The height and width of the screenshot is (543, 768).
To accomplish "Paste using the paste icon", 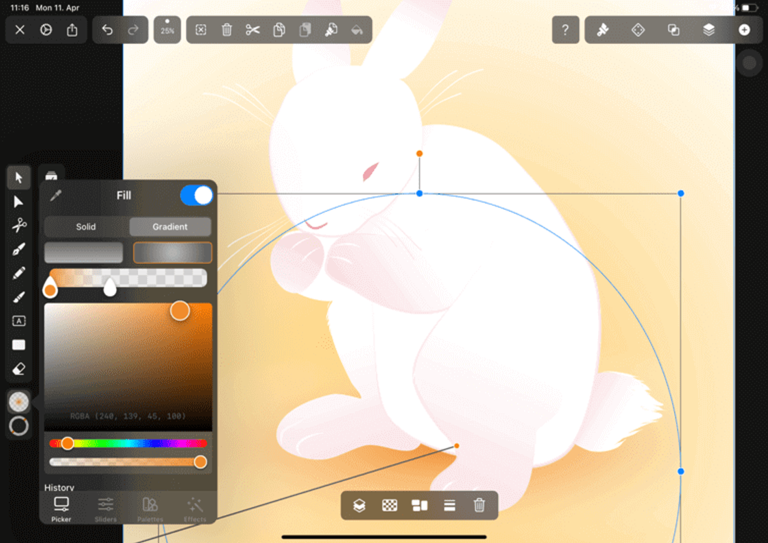I will 305,30.
